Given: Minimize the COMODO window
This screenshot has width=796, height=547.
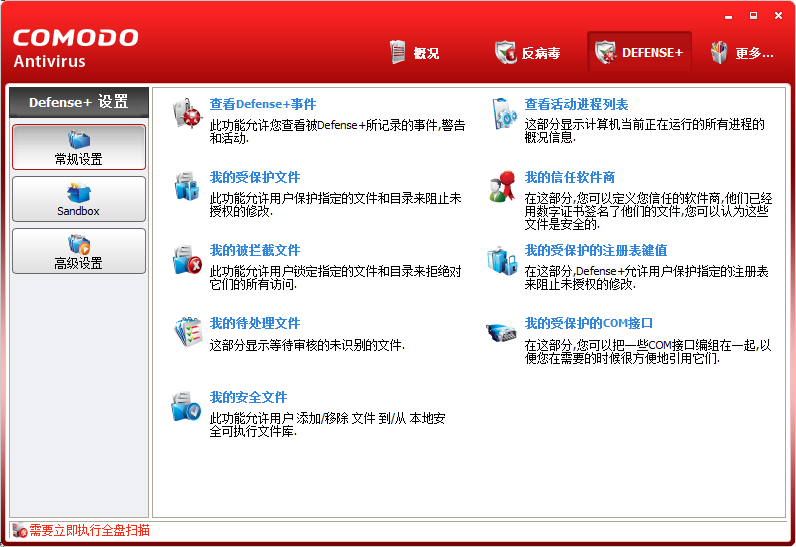Looking at the screenshot, I should point(728,16).
